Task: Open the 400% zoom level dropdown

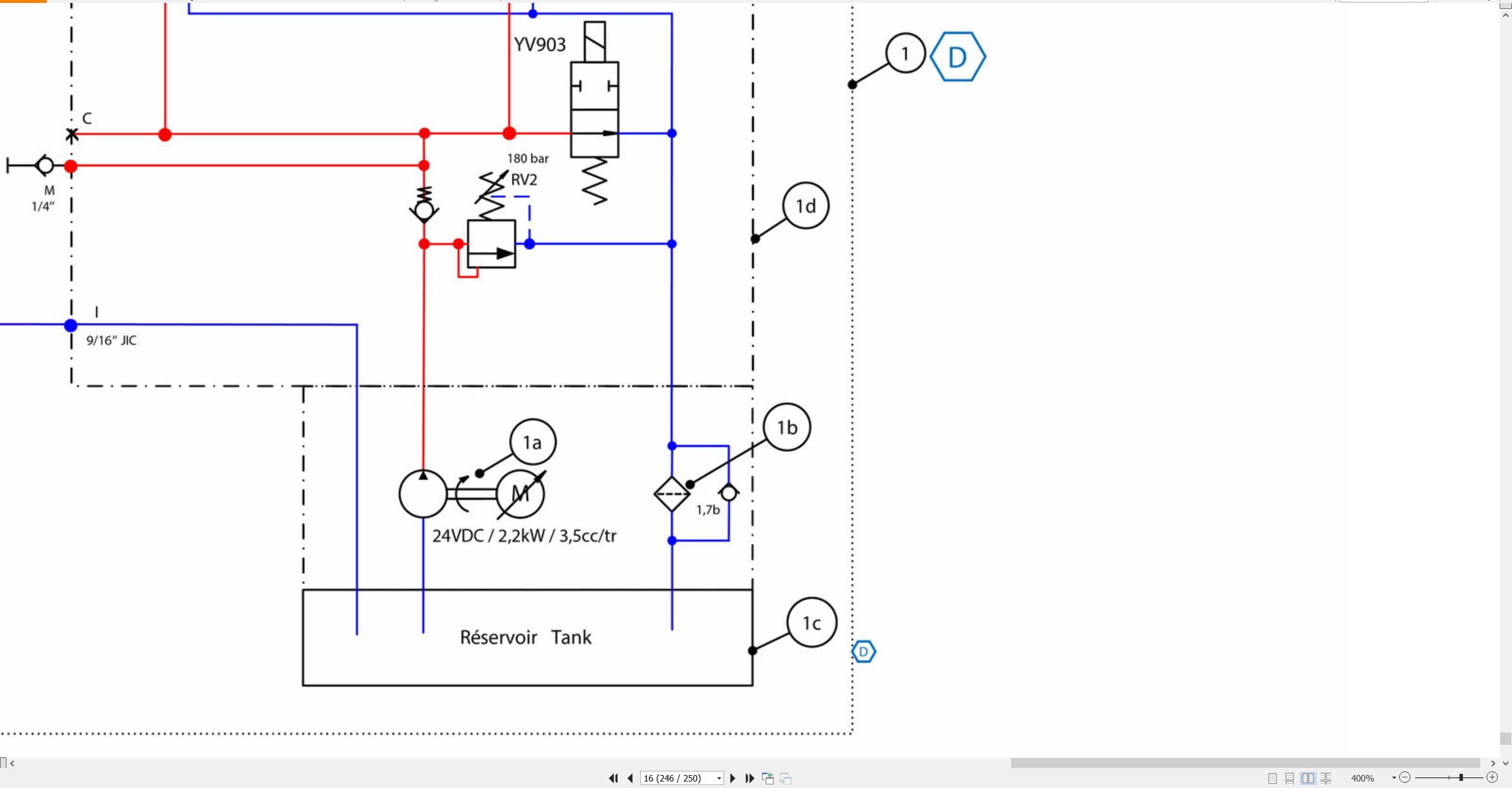Action: (1394, 779)
